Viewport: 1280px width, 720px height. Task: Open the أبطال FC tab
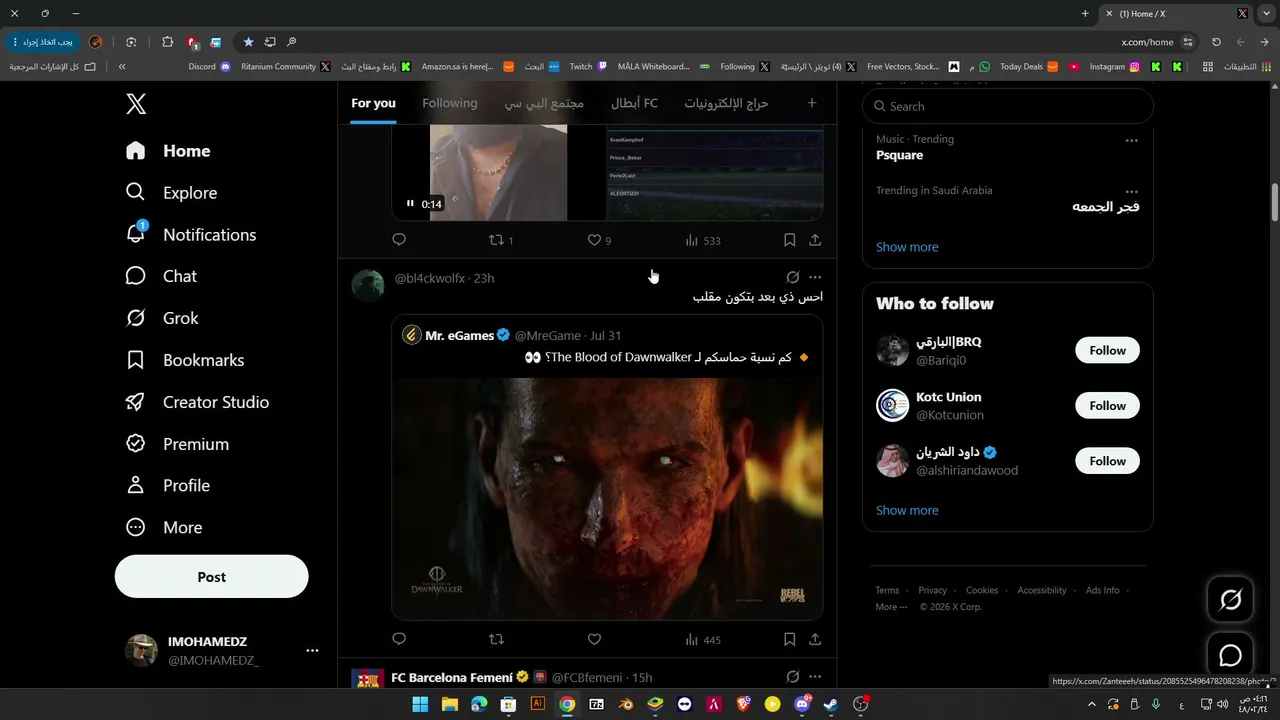point(634,103)
